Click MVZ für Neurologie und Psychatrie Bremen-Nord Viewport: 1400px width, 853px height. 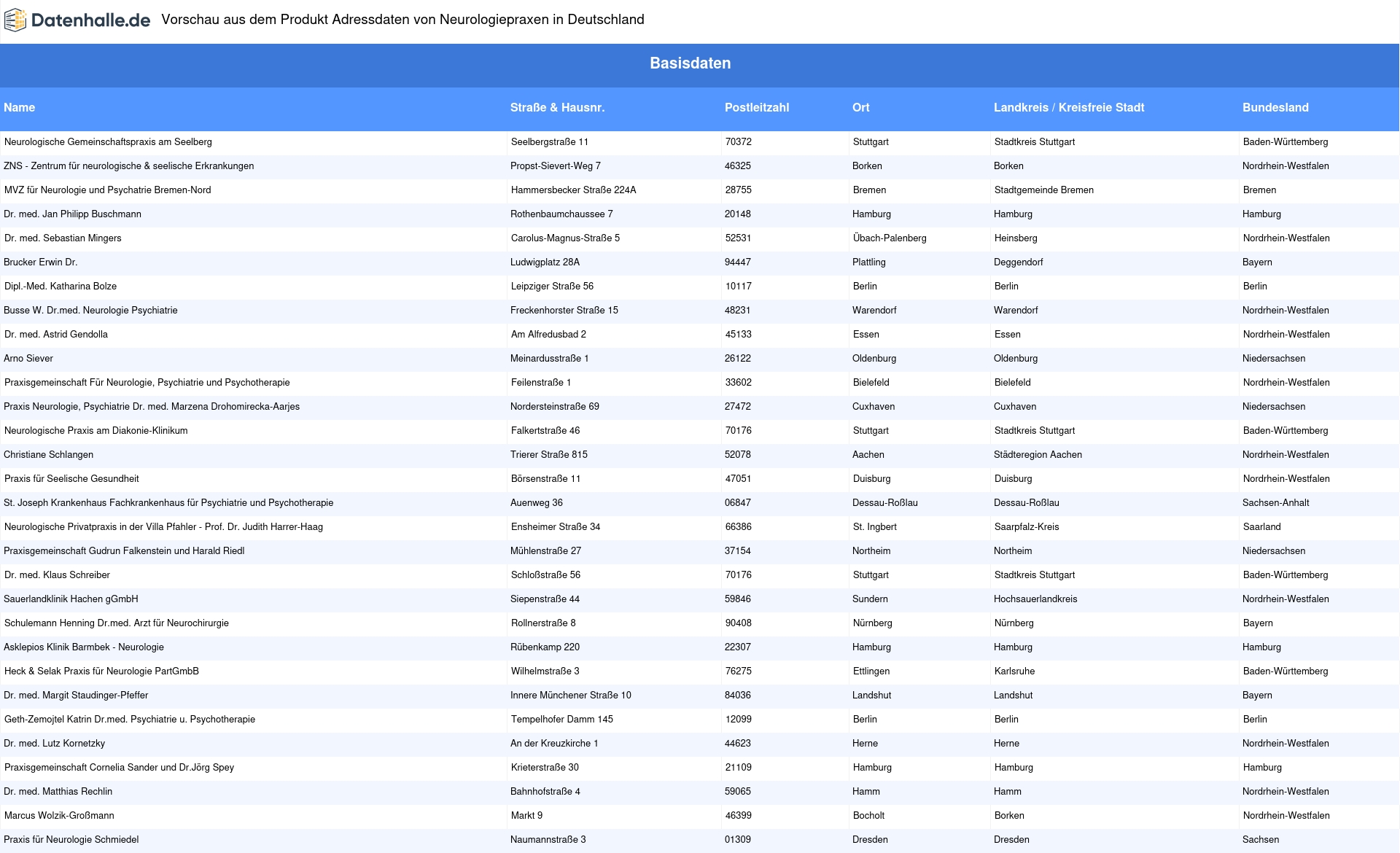coord(108,190)
